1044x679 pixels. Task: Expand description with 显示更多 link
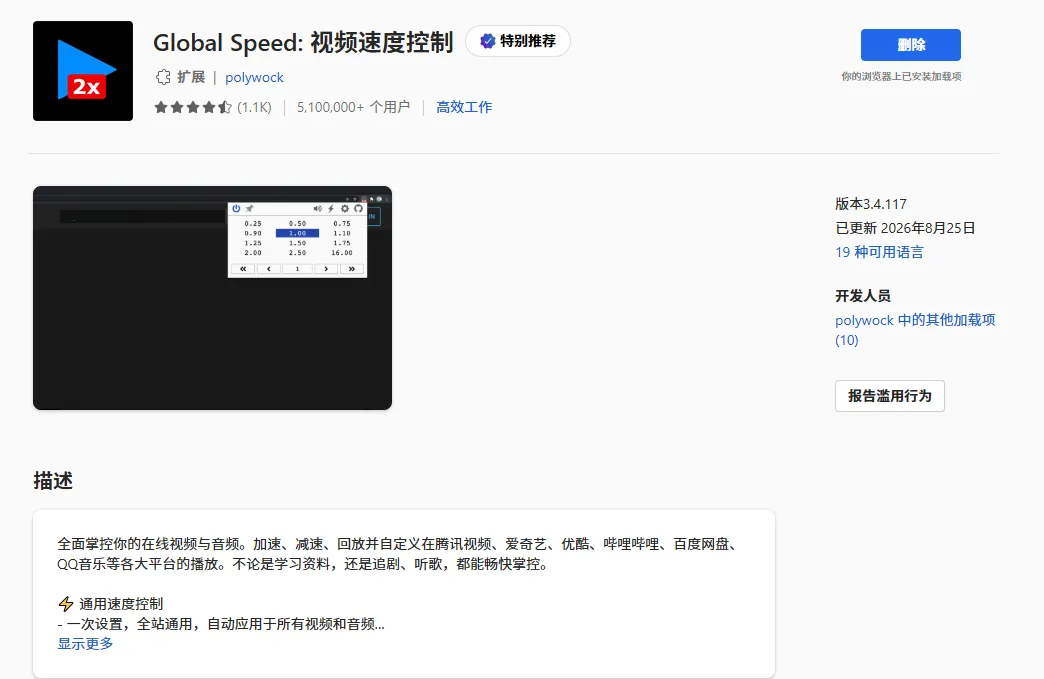[85, 644]
